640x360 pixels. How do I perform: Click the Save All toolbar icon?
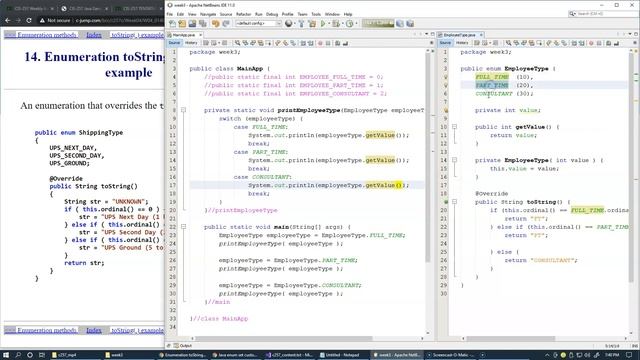click(202, 24)
